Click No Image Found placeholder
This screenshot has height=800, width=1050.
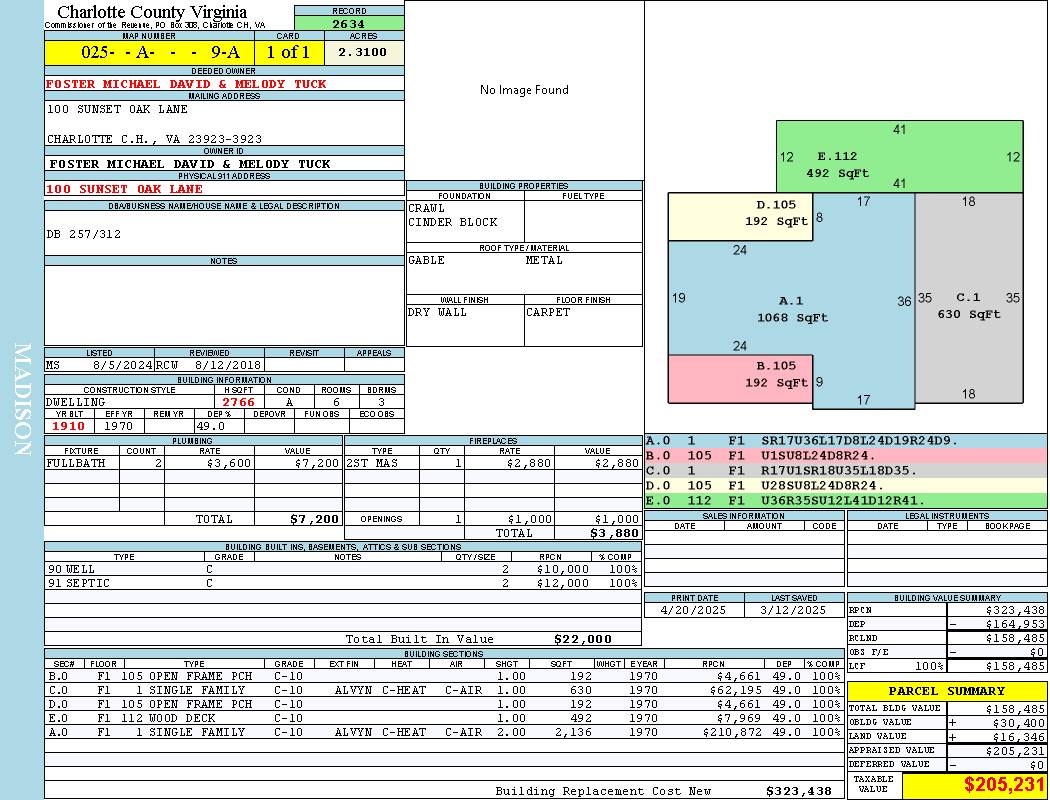point(524,90)
